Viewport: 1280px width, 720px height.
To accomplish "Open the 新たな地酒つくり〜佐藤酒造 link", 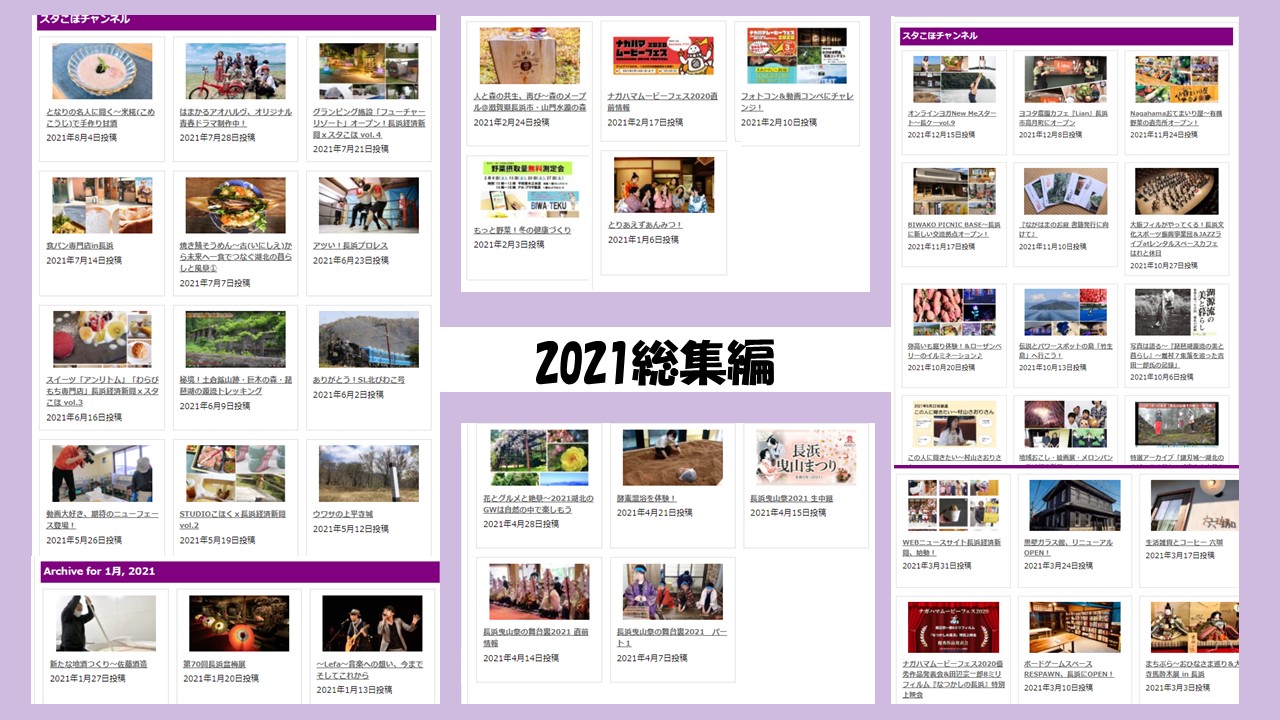I will point(98,664).
